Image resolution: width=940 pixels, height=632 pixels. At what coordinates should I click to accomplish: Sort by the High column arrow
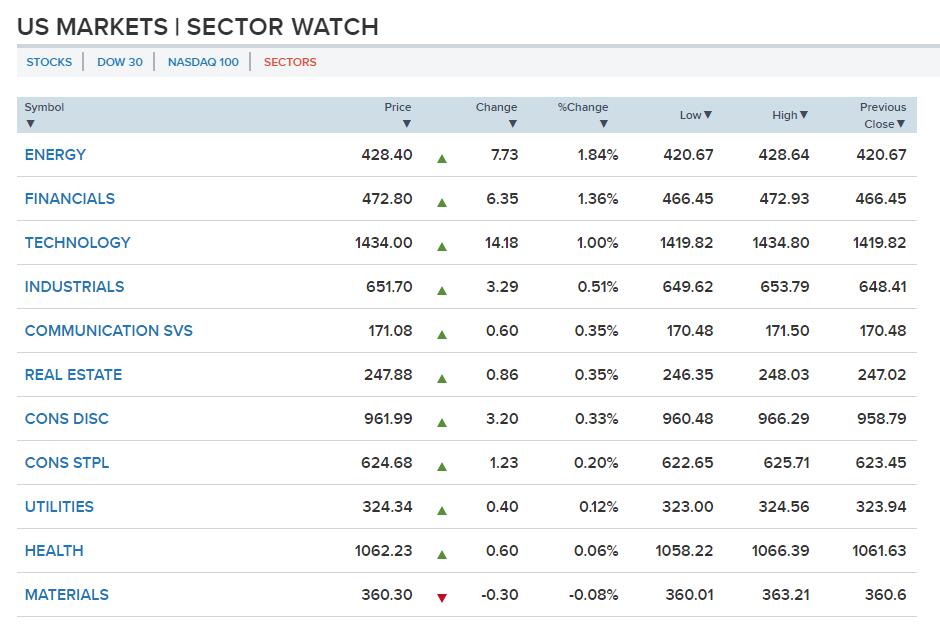(x=804, y=115)
